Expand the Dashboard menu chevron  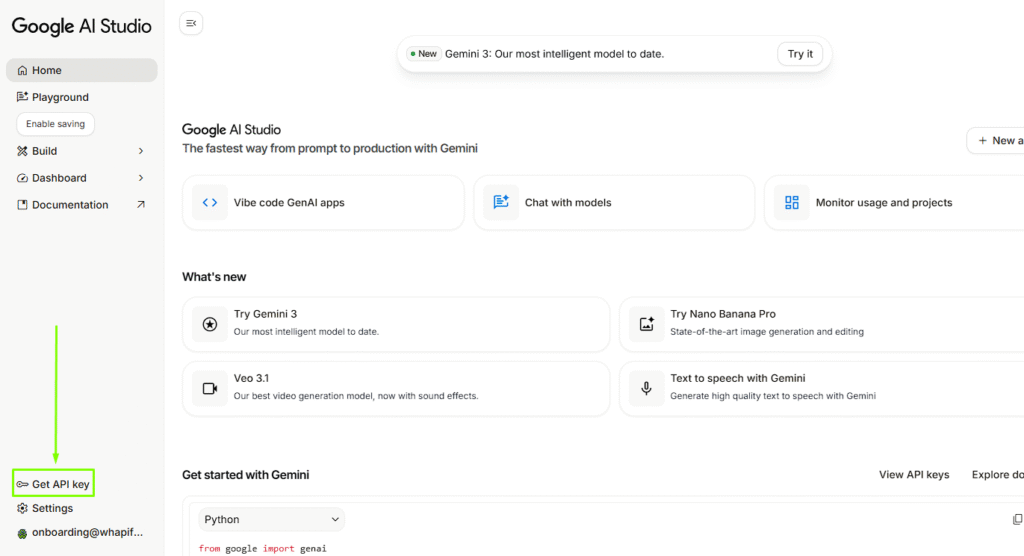click(x=140, y=178)
